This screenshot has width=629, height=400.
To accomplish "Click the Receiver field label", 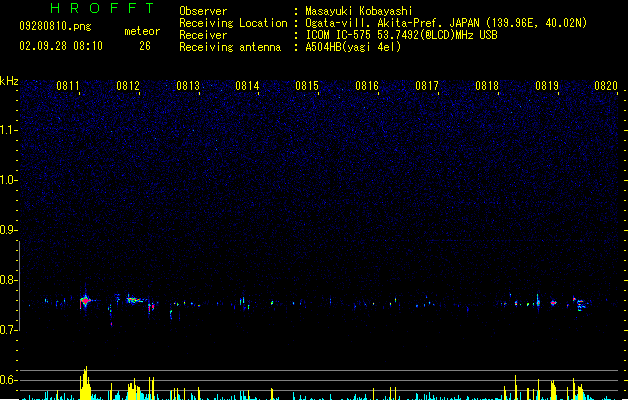I will click(203, 35).
